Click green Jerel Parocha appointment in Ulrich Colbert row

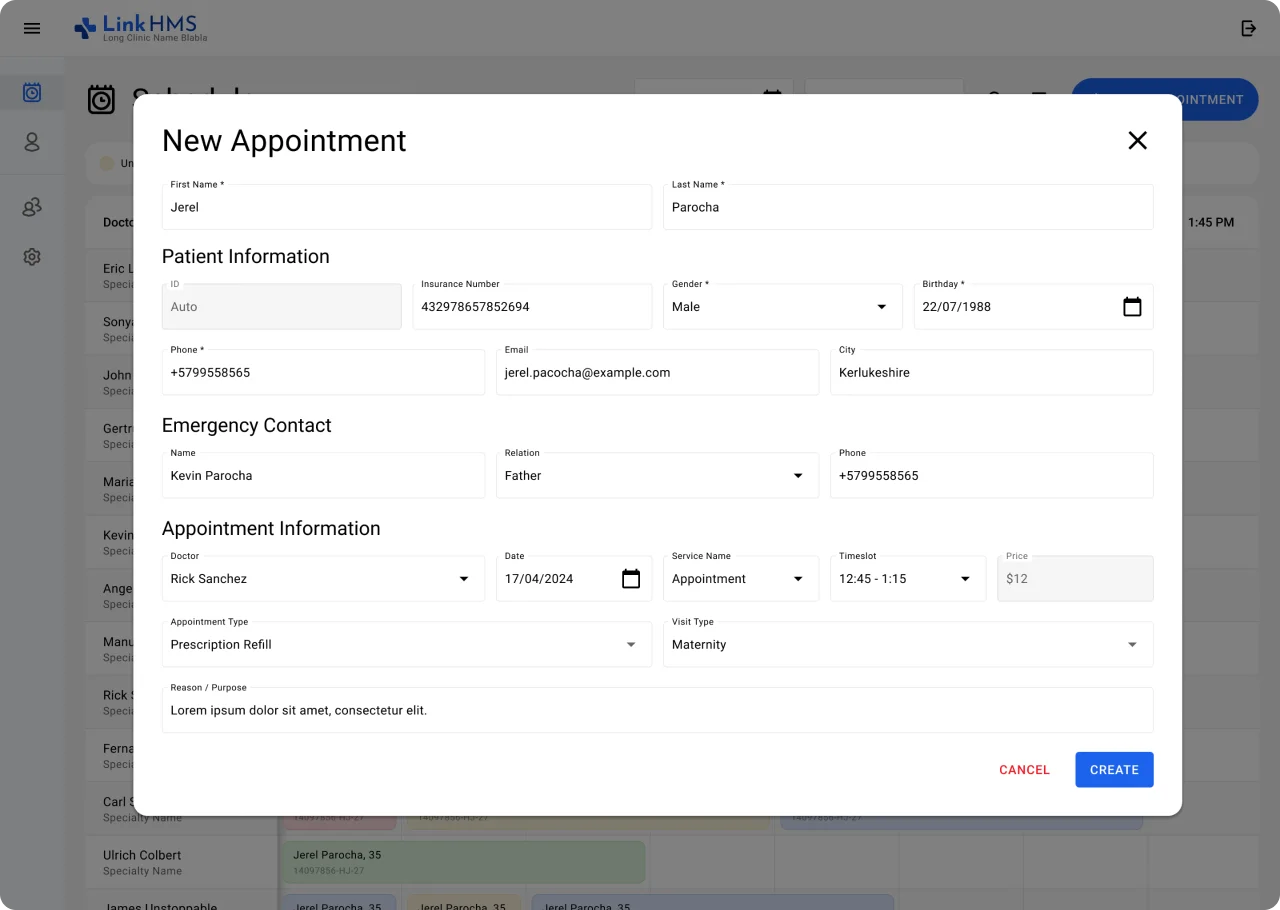(464, 862)
